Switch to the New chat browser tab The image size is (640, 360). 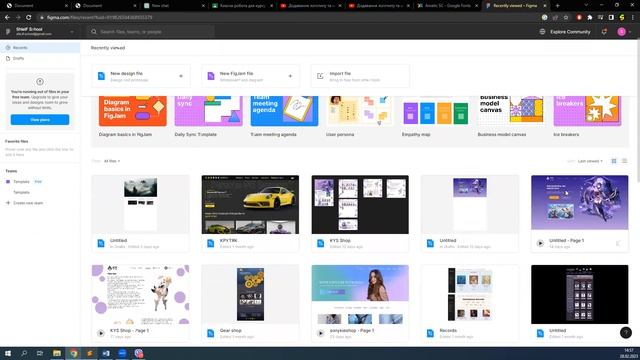175,6
